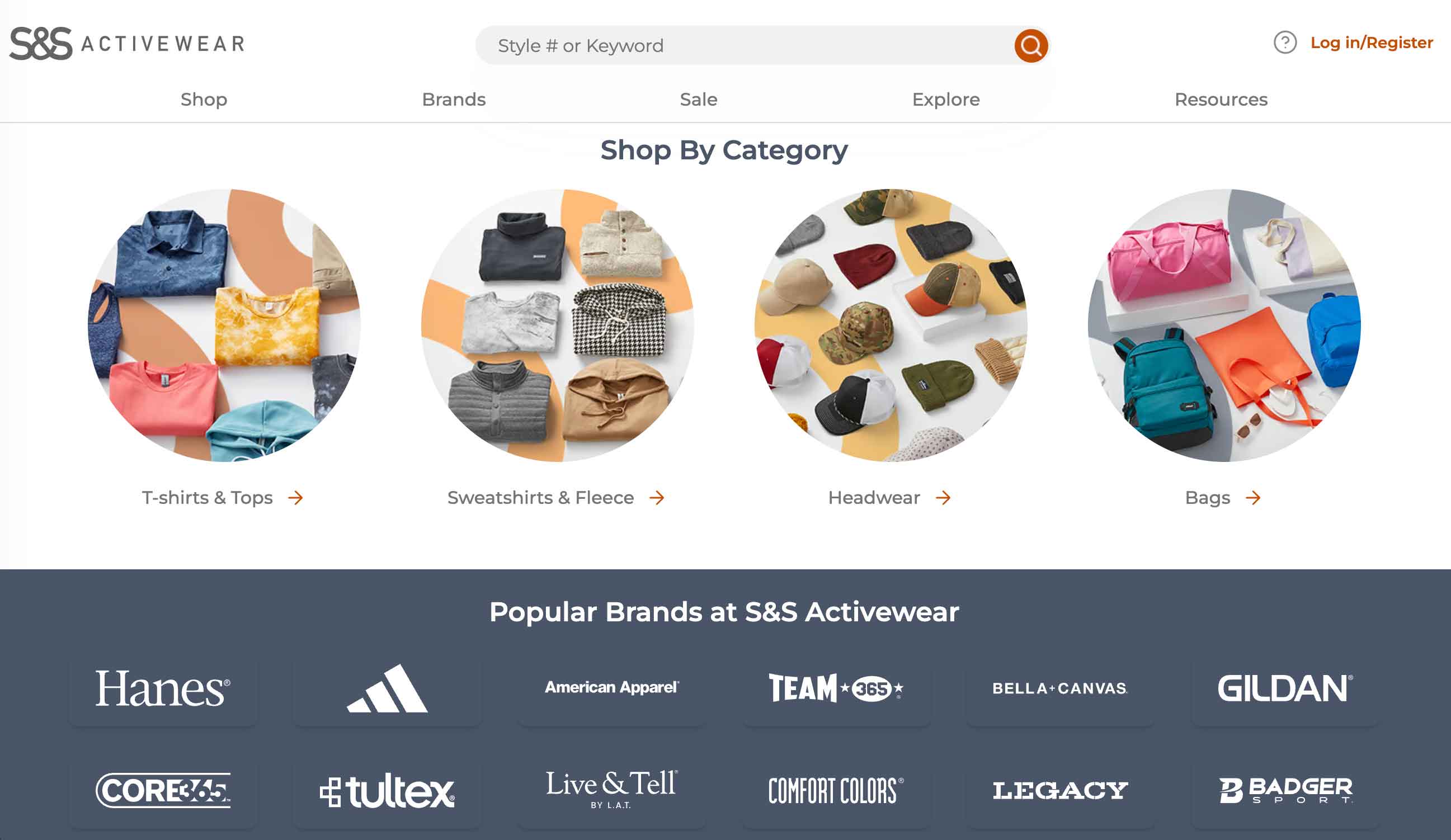This screenshot has width=1451, height=840.
Task: Open the Sale menu item
Action: [699, 100]
